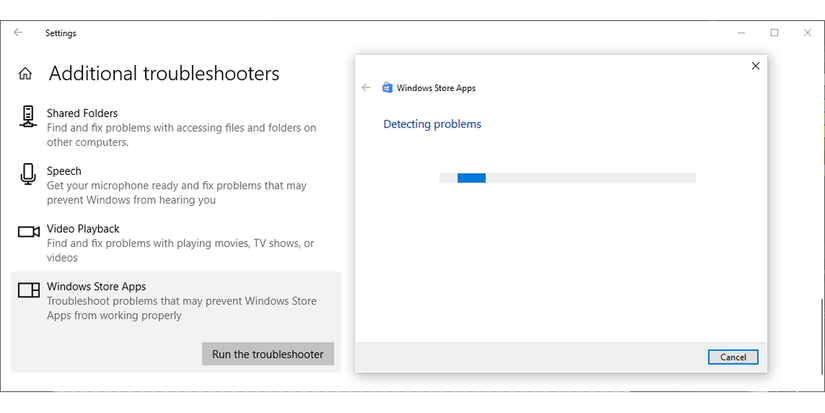Viewport: 825px width, 413px height.
Task: Click the Shared Folders icon
Action: pos(28,116)
